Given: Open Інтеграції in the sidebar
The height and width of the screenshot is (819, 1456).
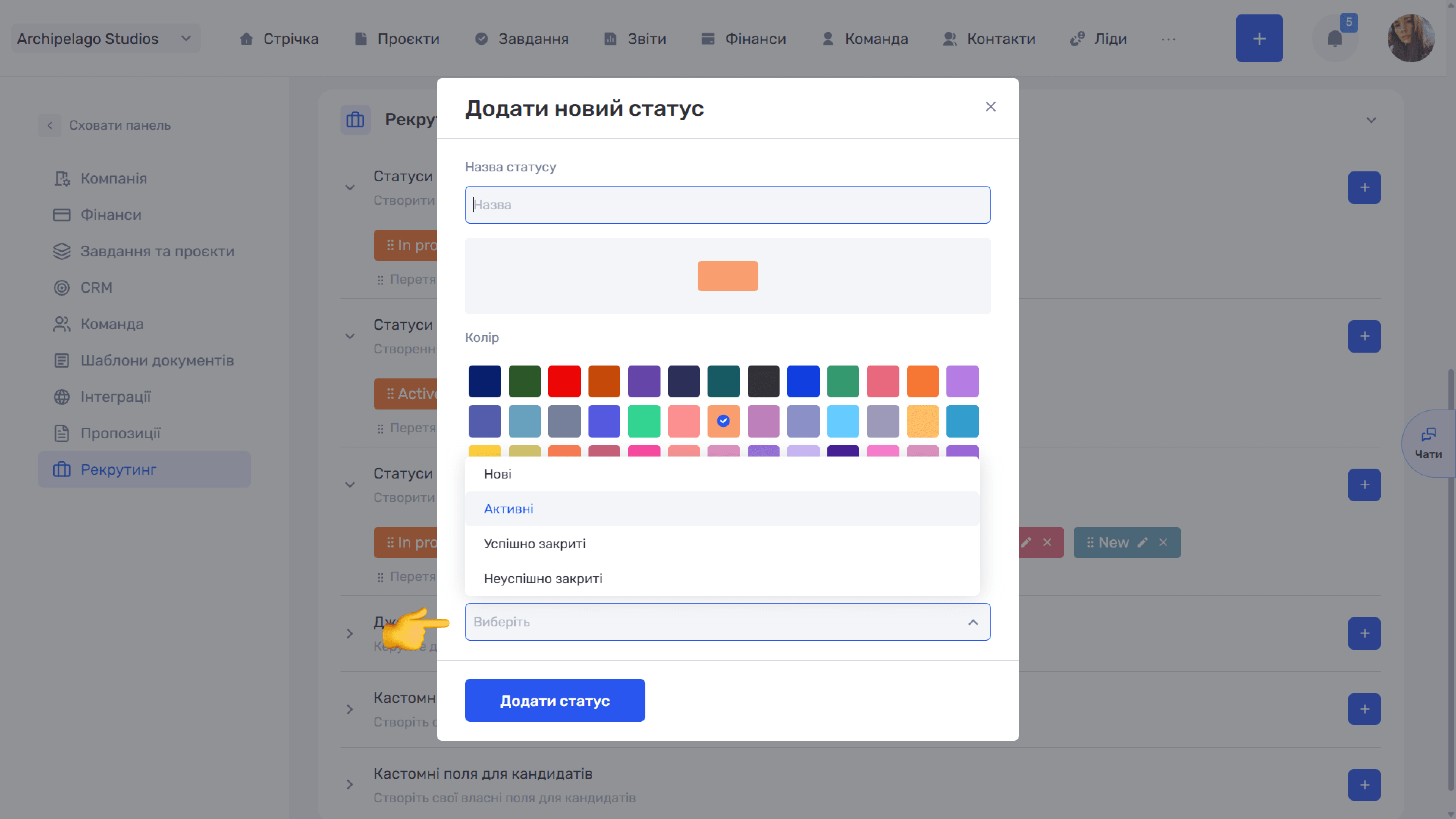Looking at the screenshot, I should [x=144, y=397].
